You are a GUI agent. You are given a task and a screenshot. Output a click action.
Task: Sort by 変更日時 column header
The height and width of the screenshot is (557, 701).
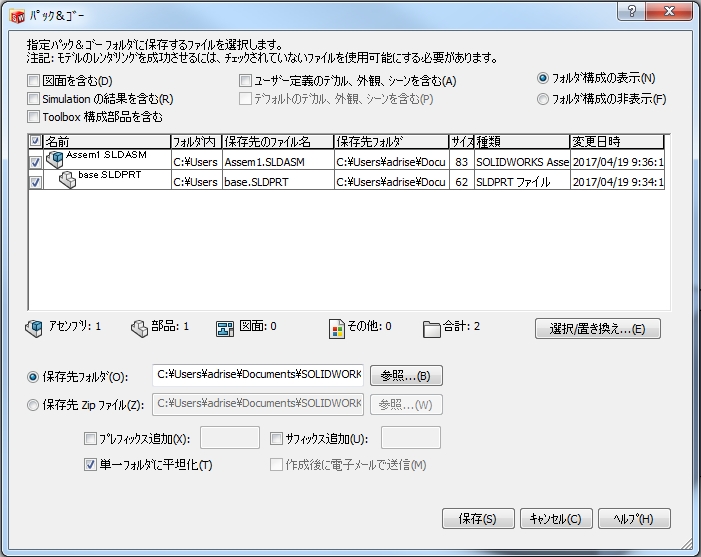click(615, 142)
